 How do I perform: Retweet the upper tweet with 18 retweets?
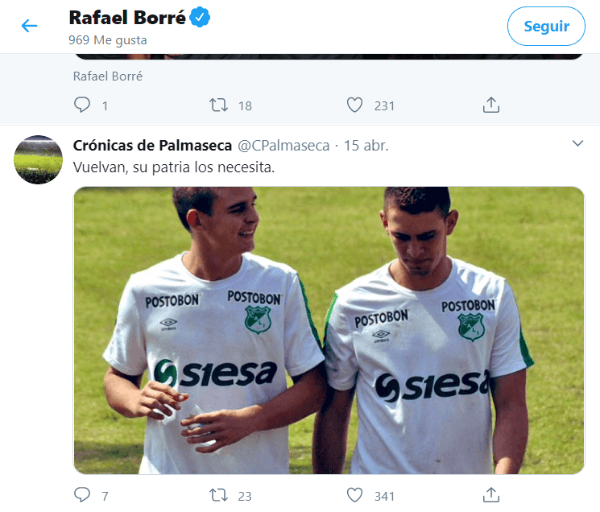coord(218,104)
